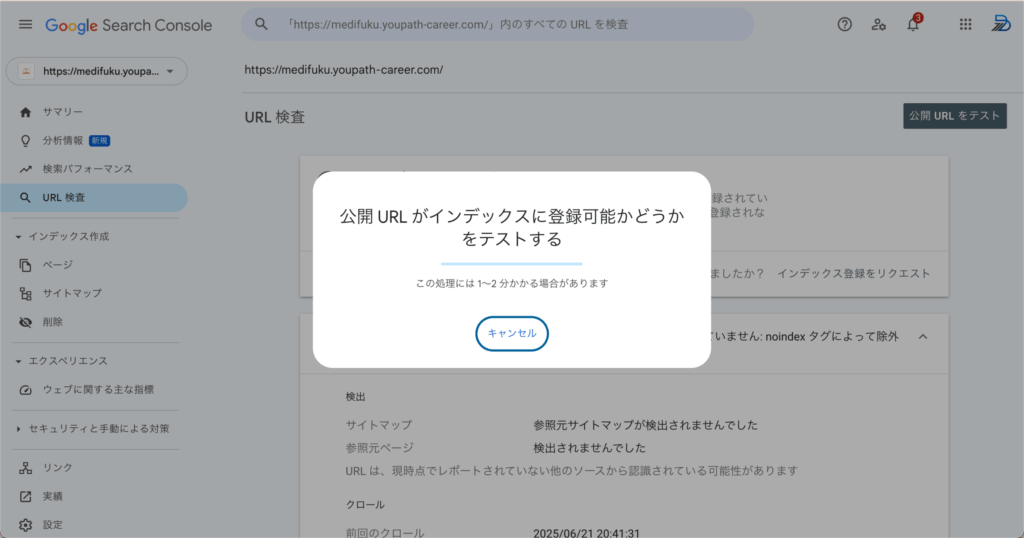The width and height of the screenshot is (1024, 538).
Task: Collapse the noindex タグ details panel chevron
Action: click(923, 337)
